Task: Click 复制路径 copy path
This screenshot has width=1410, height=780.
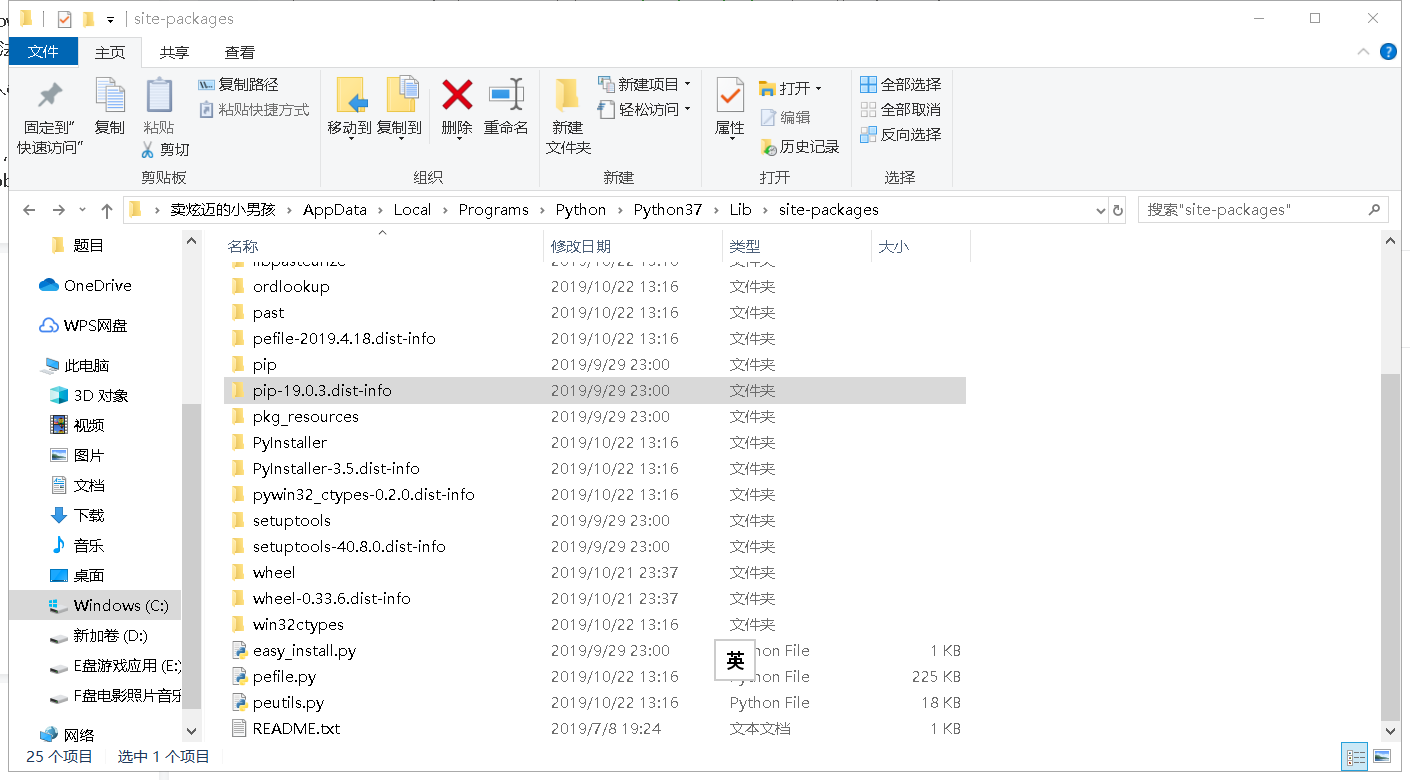Action: click(x=239, y=85)
